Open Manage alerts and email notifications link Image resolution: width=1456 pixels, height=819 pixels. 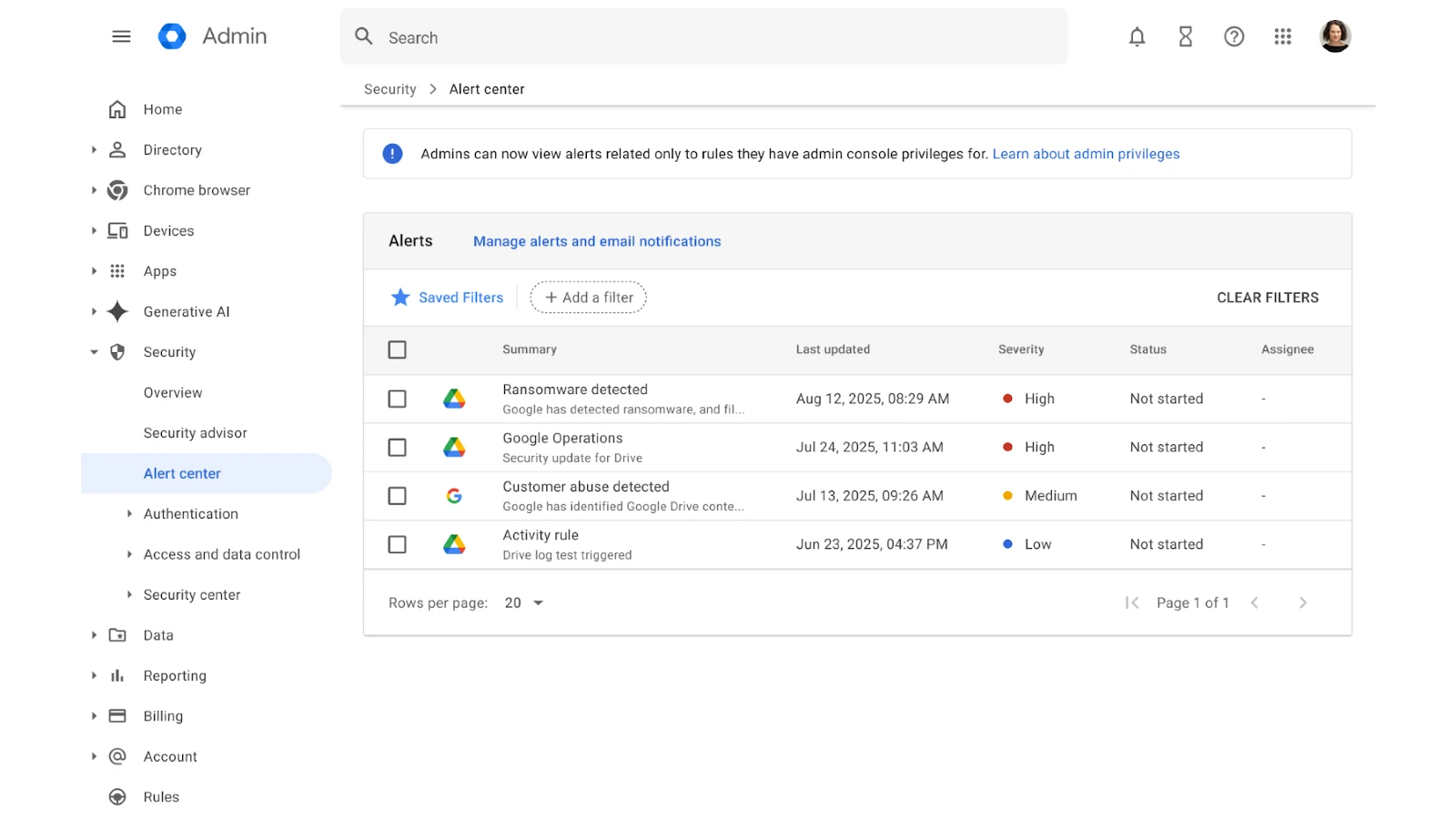click(x=596, y=241)
